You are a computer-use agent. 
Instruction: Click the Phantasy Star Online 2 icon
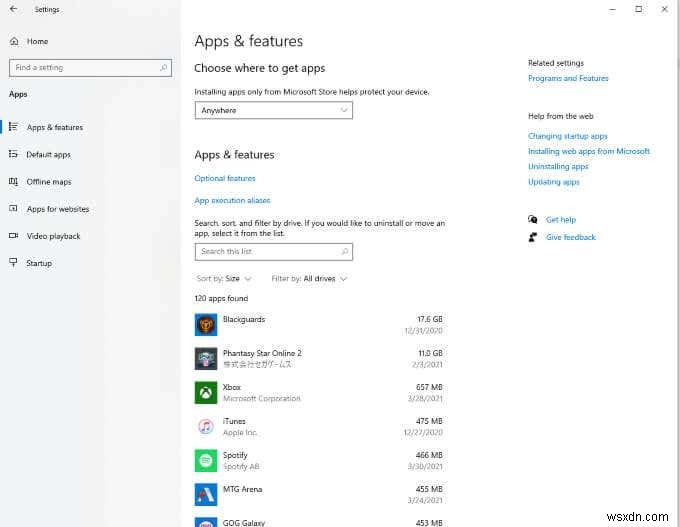(x=206, y=358)
